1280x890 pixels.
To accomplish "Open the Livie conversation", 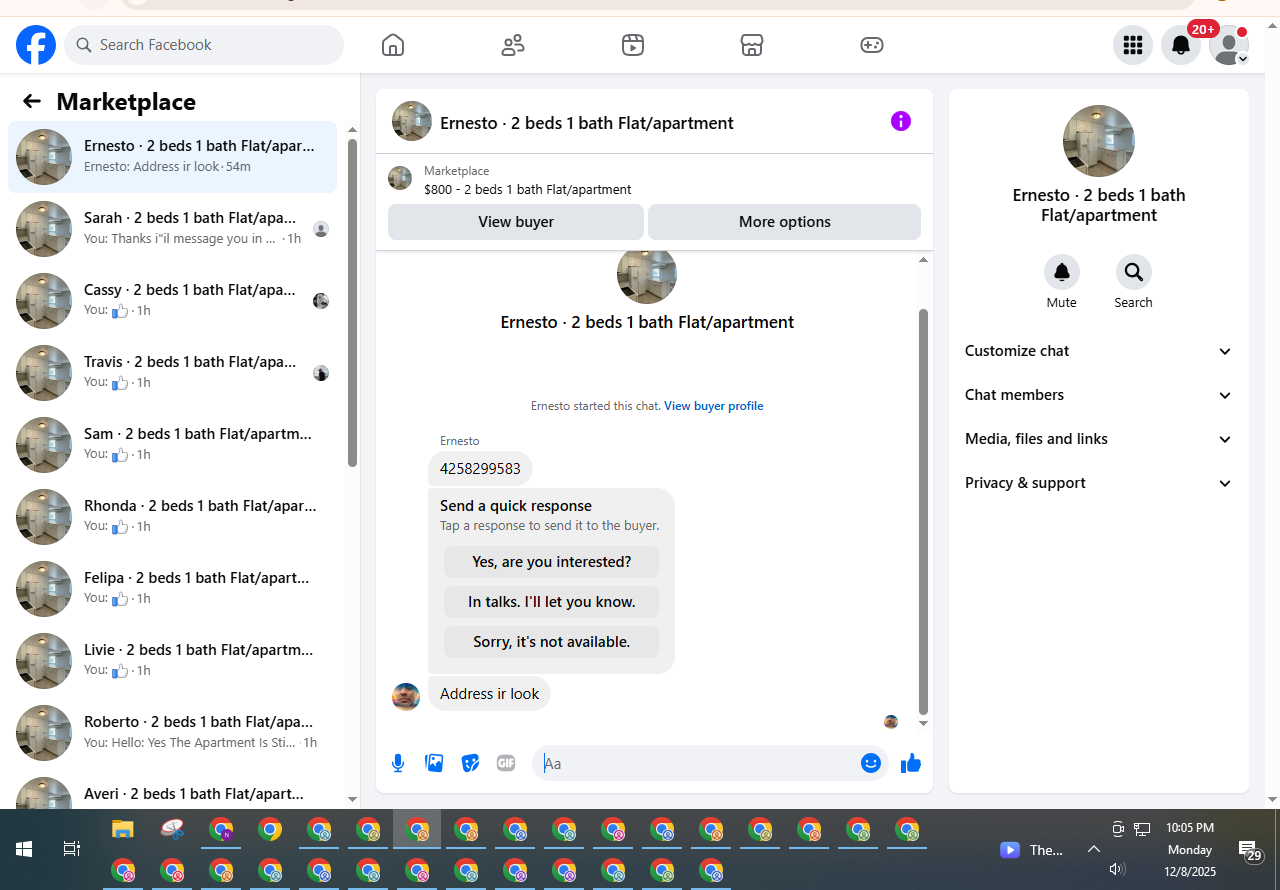I will point(172,661).
